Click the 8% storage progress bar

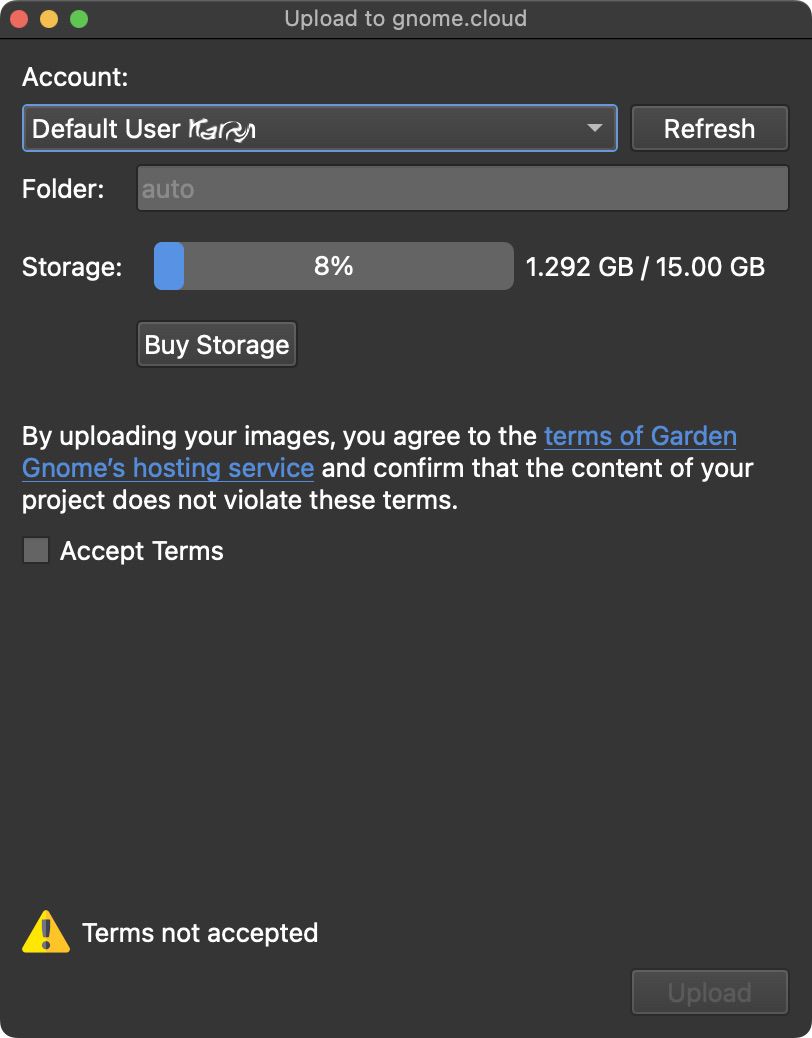pos(332,265)
